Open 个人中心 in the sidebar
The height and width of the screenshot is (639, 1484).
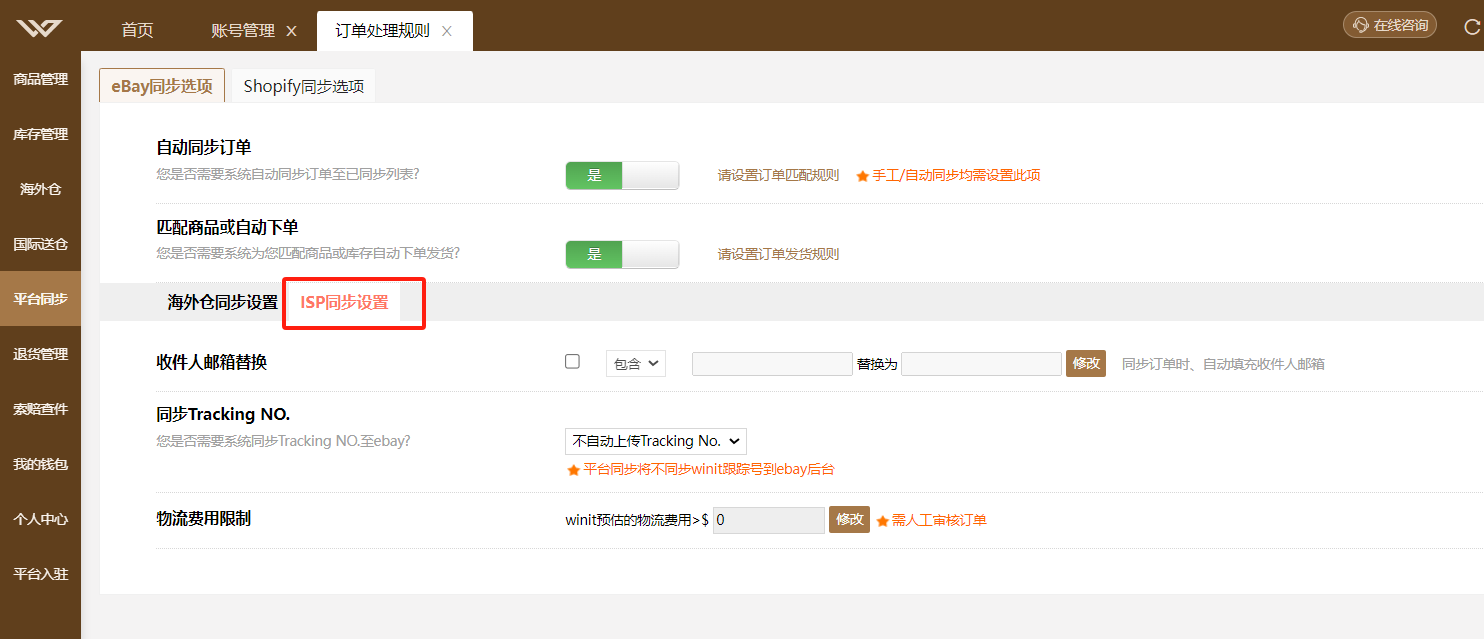click(x=40, y=519)
